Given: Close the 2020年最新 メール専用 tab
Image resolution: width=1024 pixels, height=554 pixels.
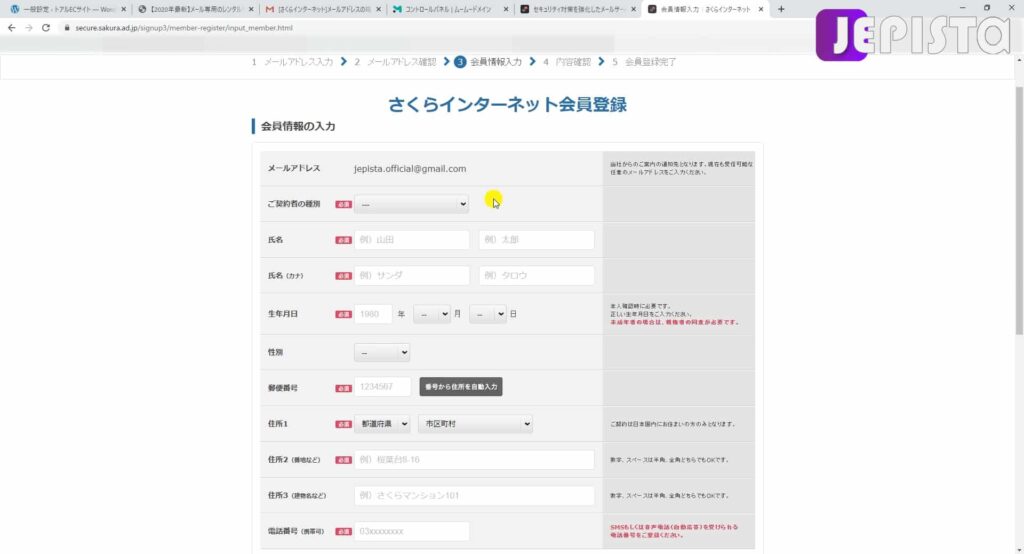Looking at the screenshot, I should pyautogui.click(x=251, y=9).
